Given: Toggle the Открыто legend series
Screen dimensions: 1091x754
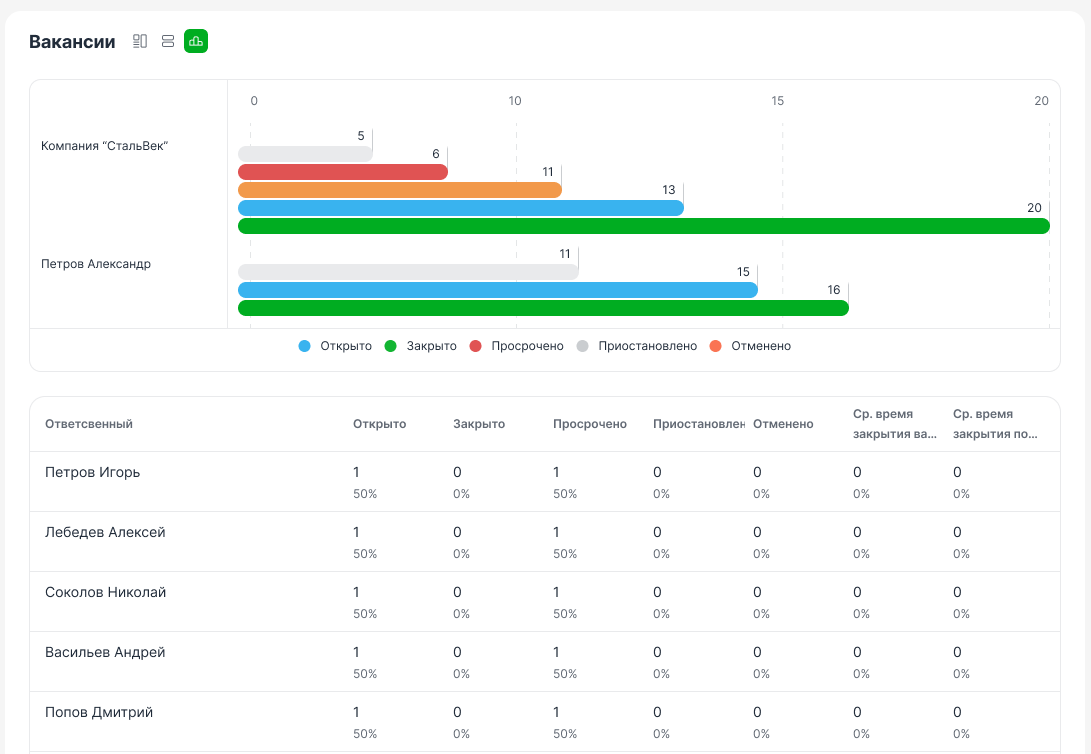Looking at the screenshot, I should 335,346.
